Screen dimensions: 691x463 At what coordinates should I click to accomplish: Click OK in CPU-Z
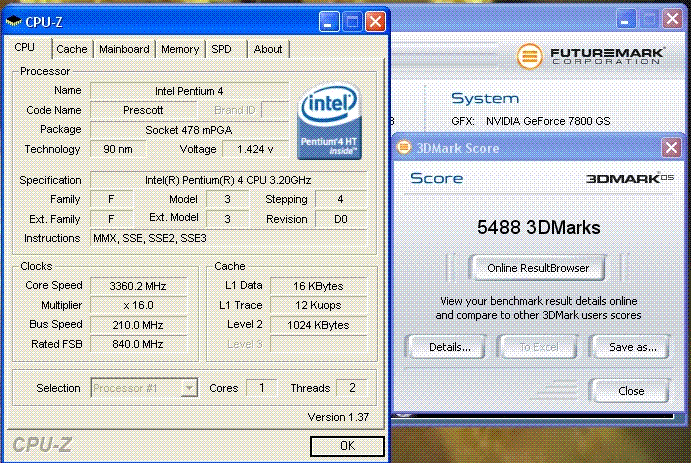tap(347, 446)
